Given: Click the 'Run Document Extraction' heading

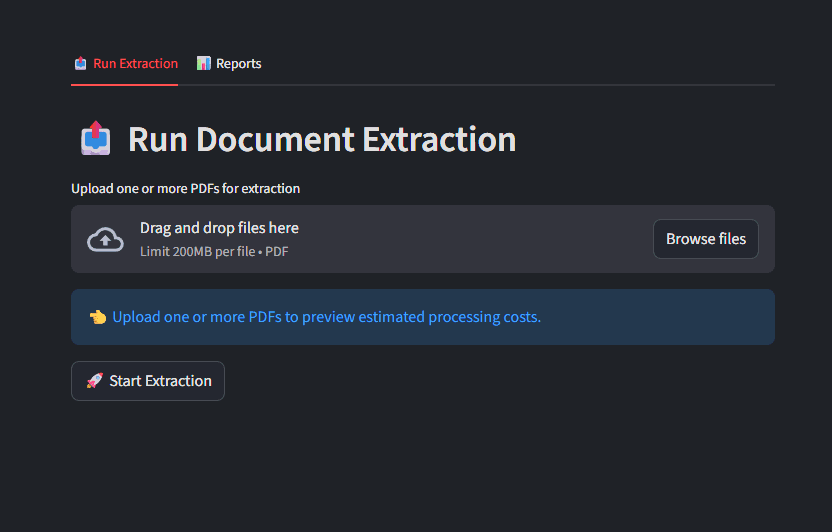Looking at the screenshot, I should tap(322, 139).
